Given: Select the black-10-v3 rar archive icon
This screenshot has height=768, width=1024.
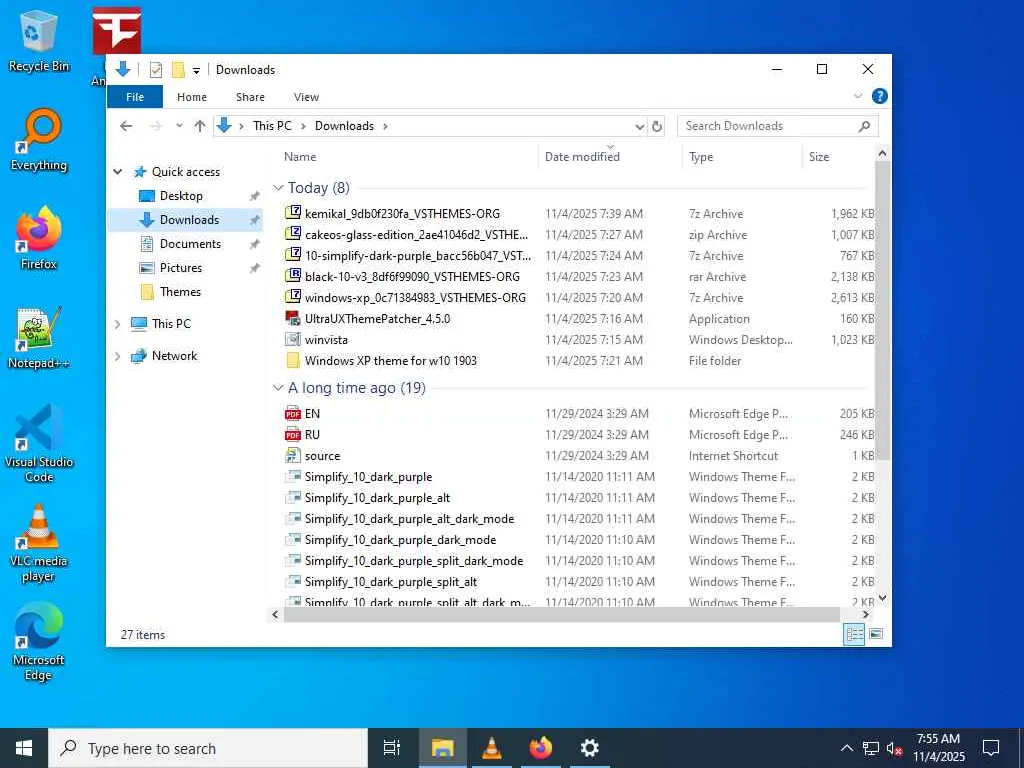Looking at the screenshot, I should (x=293, y=276).
